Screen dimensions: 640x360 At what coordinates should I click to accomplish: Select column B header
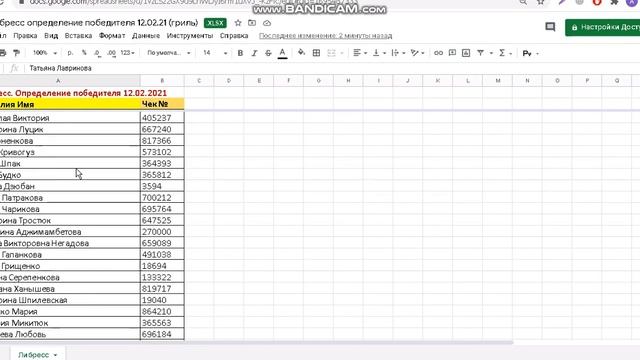click(162, 81)
